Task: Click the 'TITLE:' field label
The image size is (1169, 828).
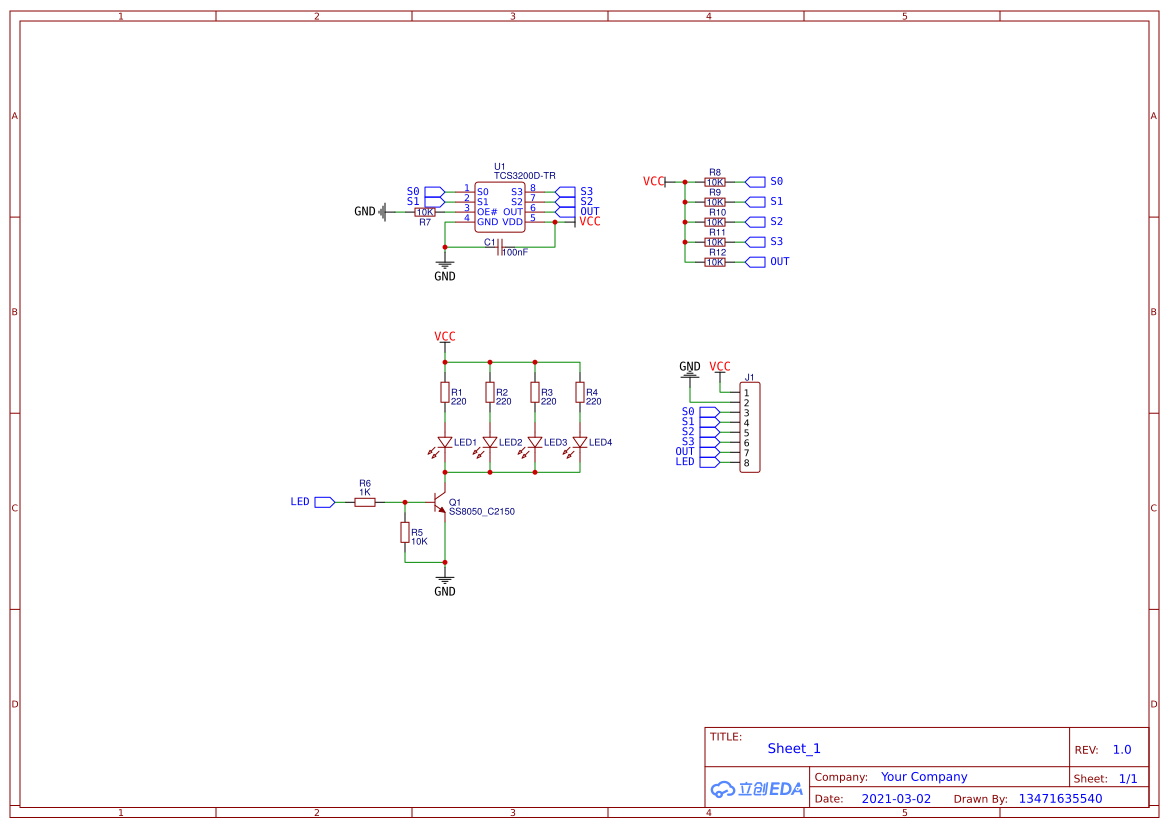Action: click(725, 737)
